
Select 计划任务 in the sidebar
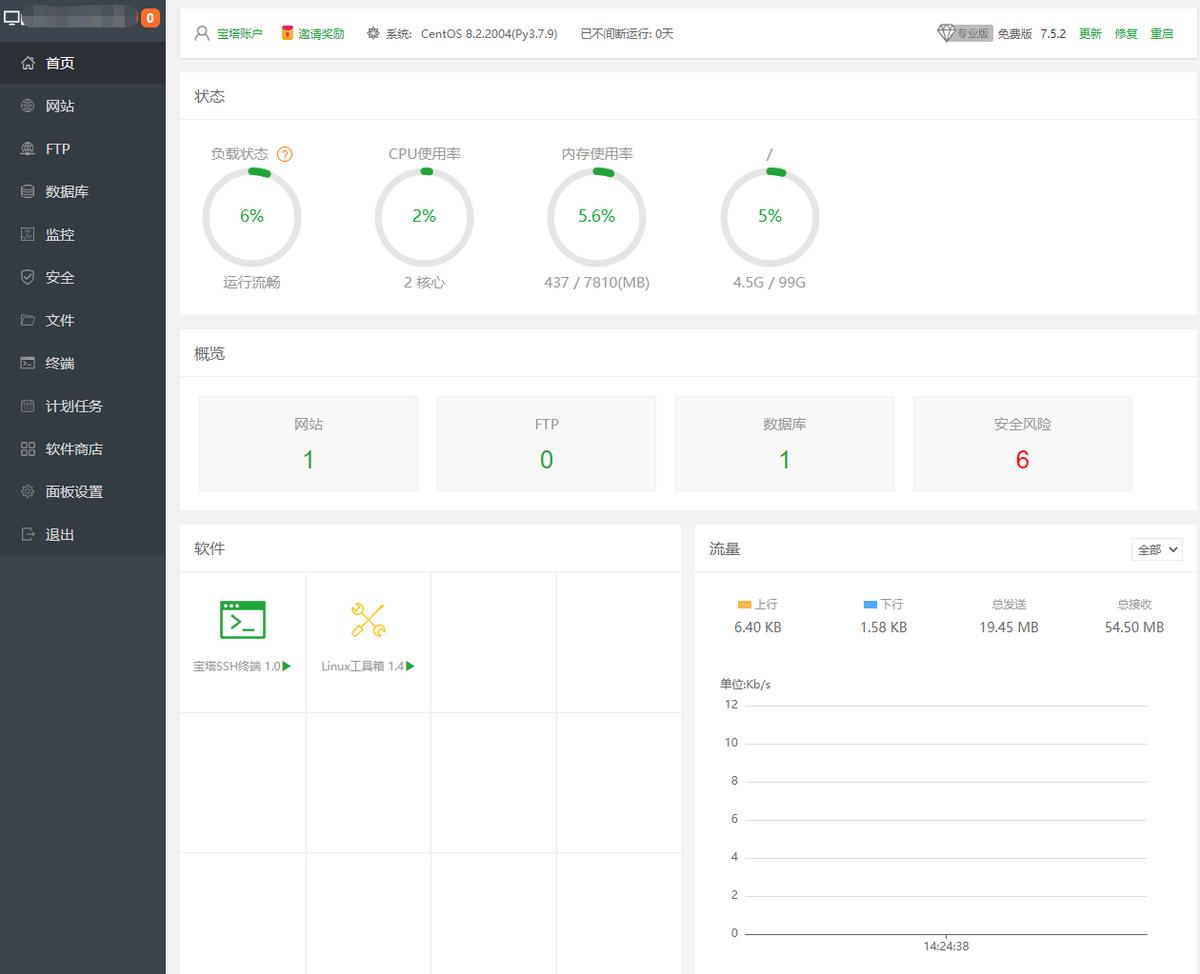[74, 406]
